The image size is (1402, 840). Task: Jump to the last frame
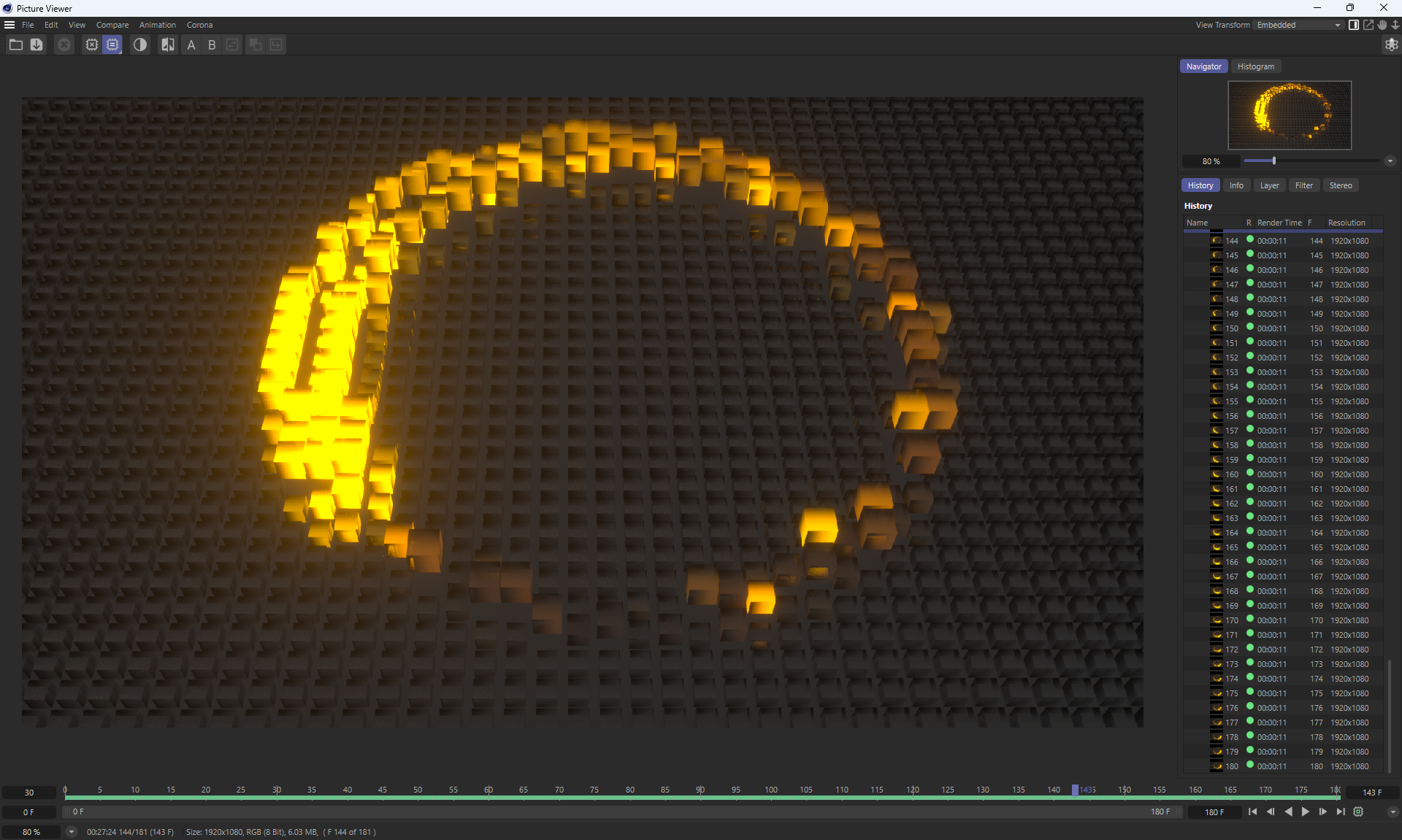click(x=1340, y=812)
